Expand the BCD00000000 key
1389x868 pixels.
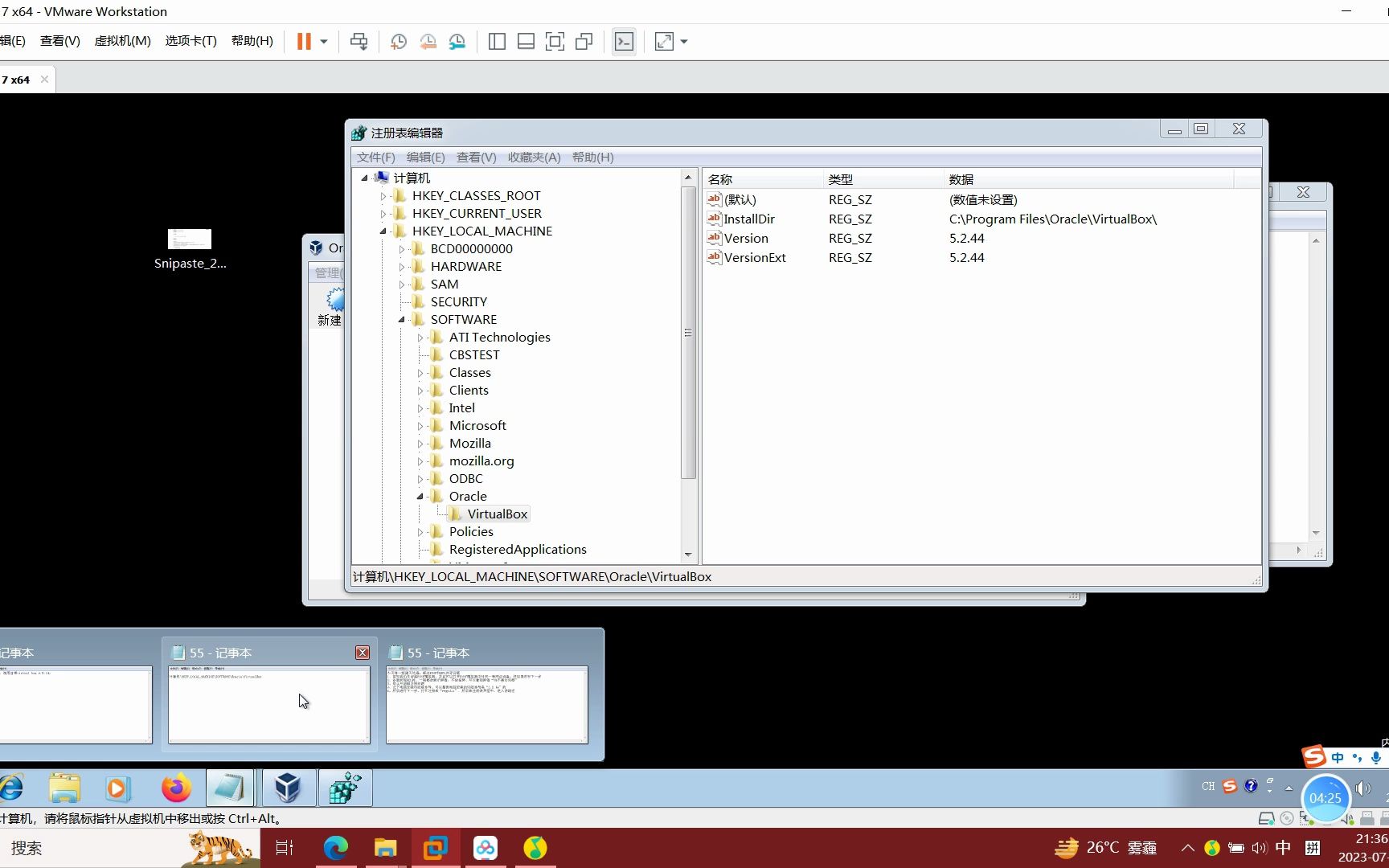click(401, 249)
